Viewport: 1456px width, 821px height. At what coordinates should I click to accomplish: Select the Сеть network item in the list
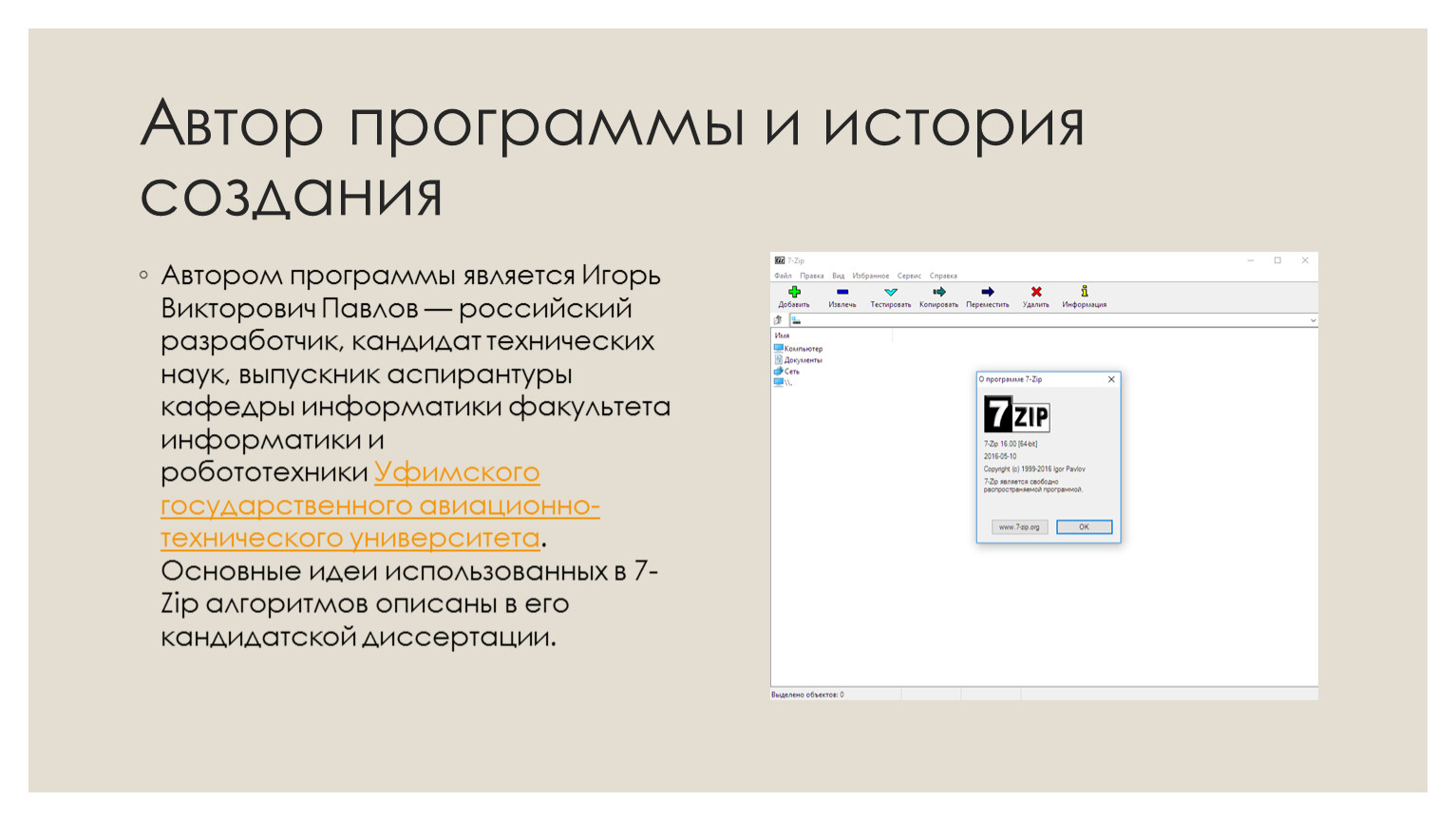(786, 372)
